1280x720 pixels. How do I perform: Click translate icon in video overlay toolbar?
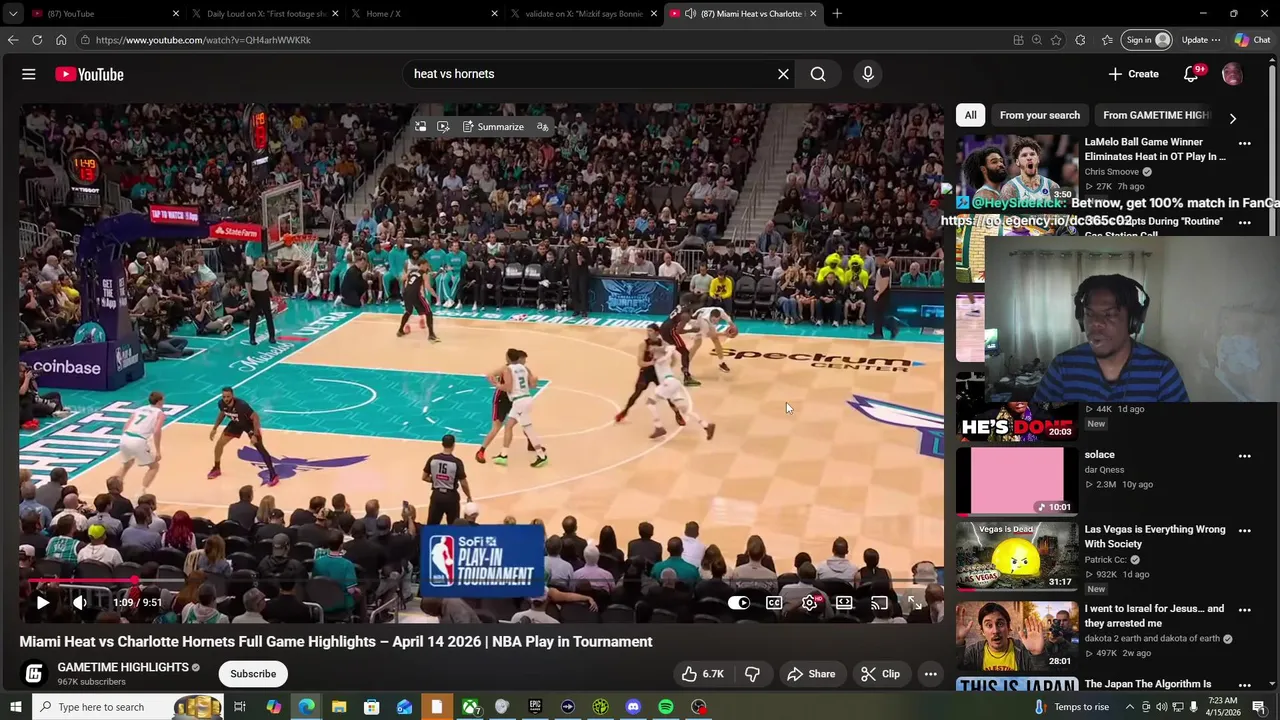[x=542, y=127]
